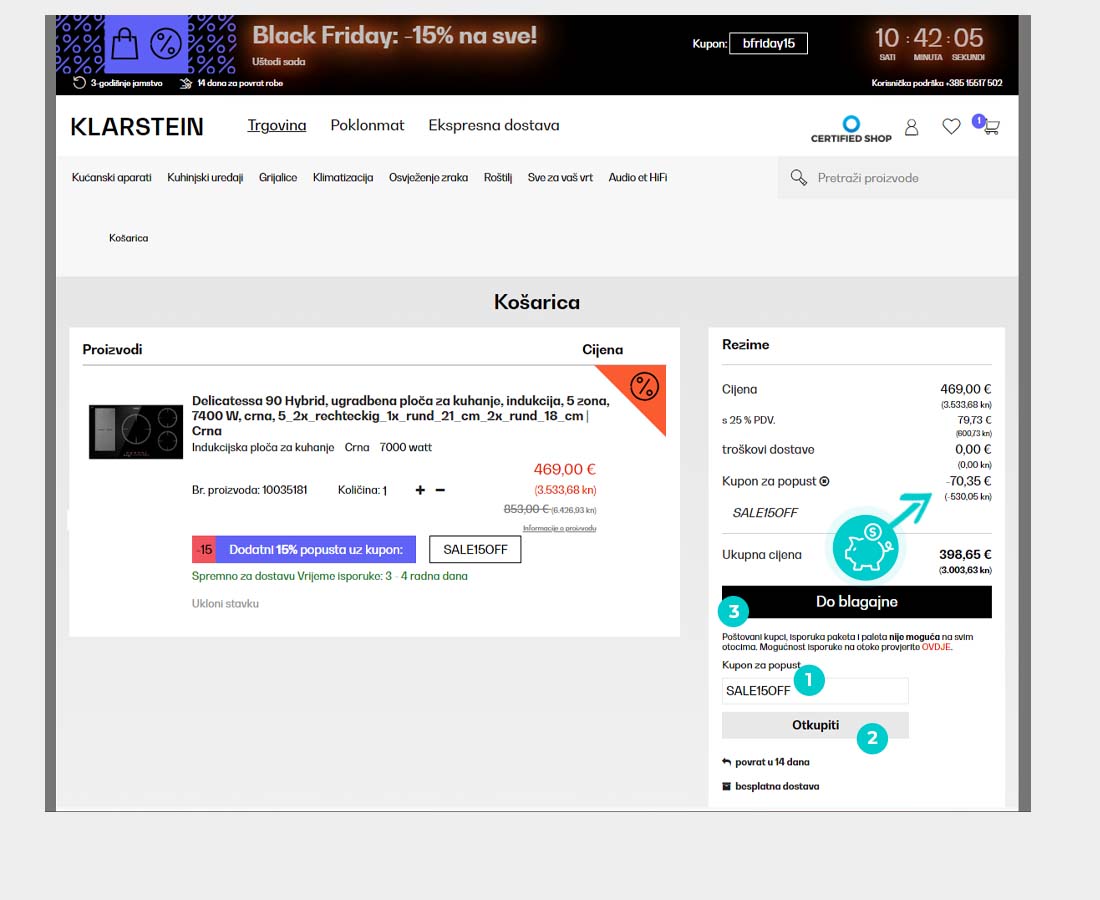The width and height of the screenshot is (1100, 900).
Task: Click the bfriday15 coupon code box
Action: pos(768,43)
